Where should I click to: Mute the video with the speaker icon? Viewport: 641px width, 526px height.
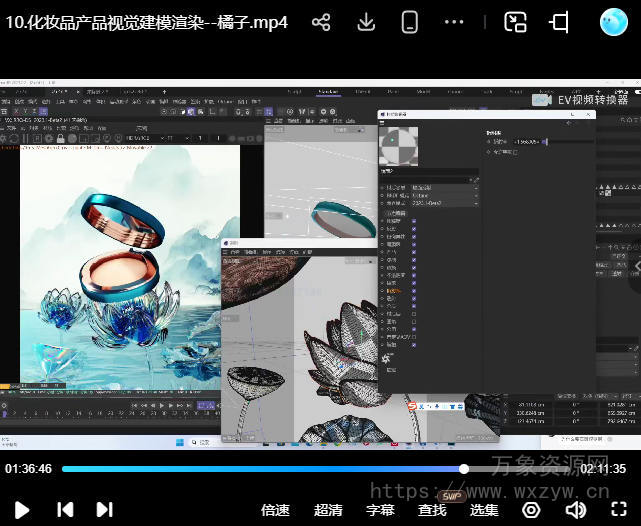pos(575,510)
